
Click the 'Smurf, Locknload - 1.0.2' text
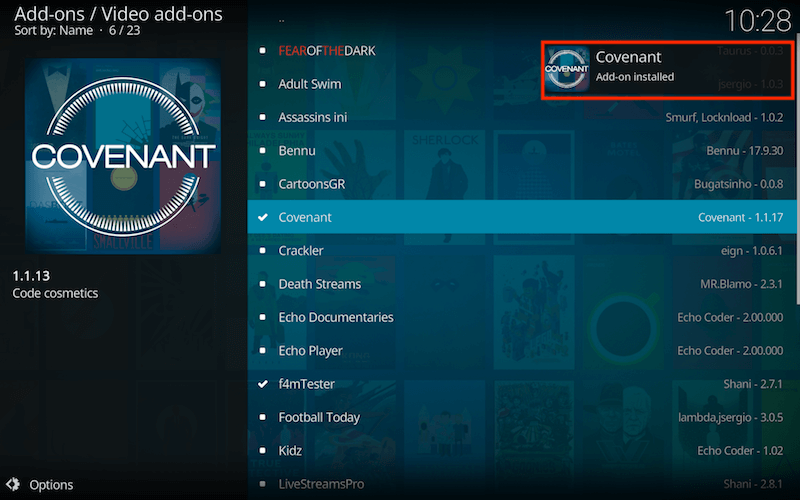(724, 117)
